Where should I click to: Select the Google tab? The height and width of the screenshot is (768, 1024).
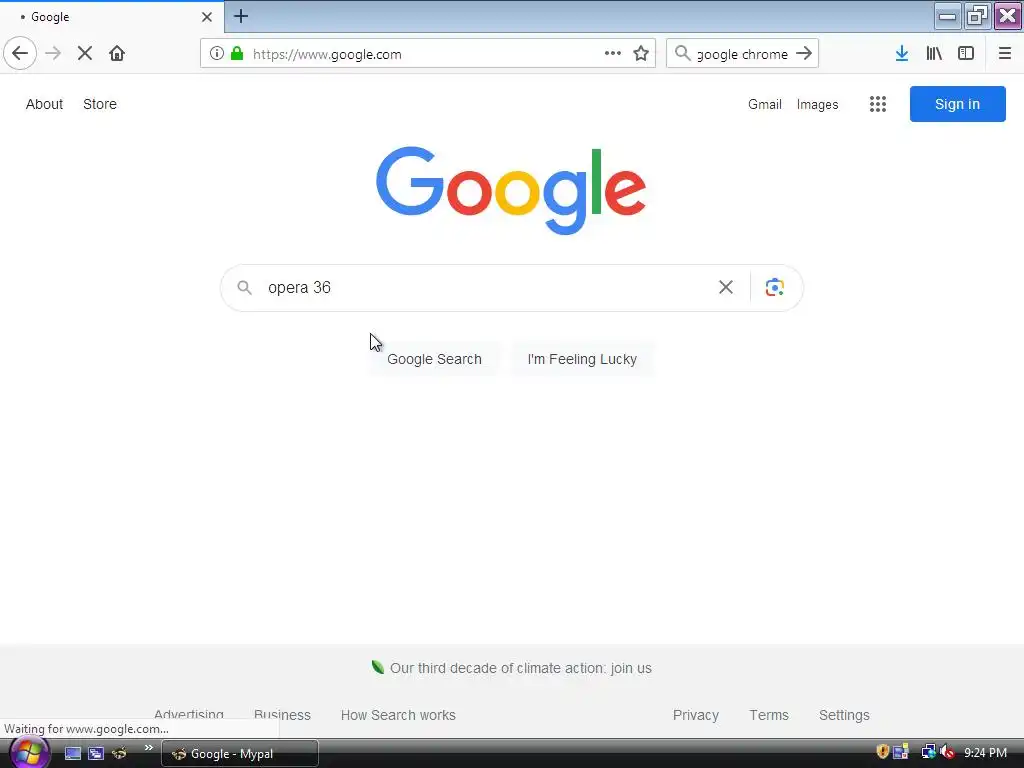tap(112, 17)
